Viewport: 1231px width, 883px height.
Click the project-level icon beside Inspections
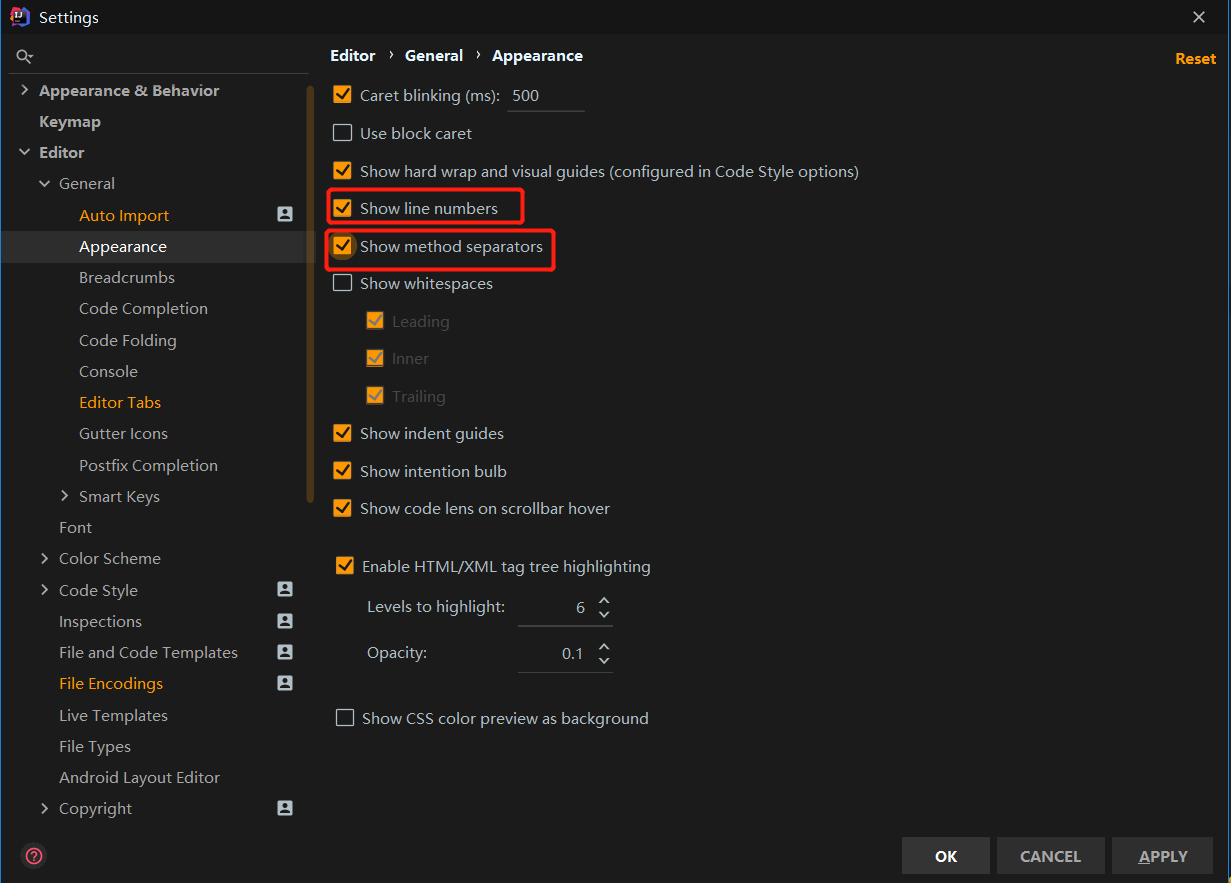[285, 621]
